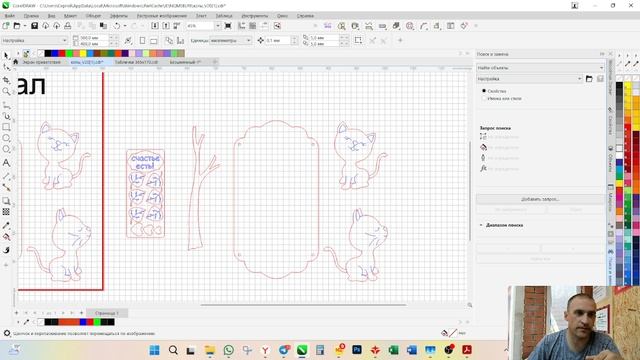Open the 'Настройка' preset dropdown in Find panel
Screen dimensions: 640x360
click(529, 79)
